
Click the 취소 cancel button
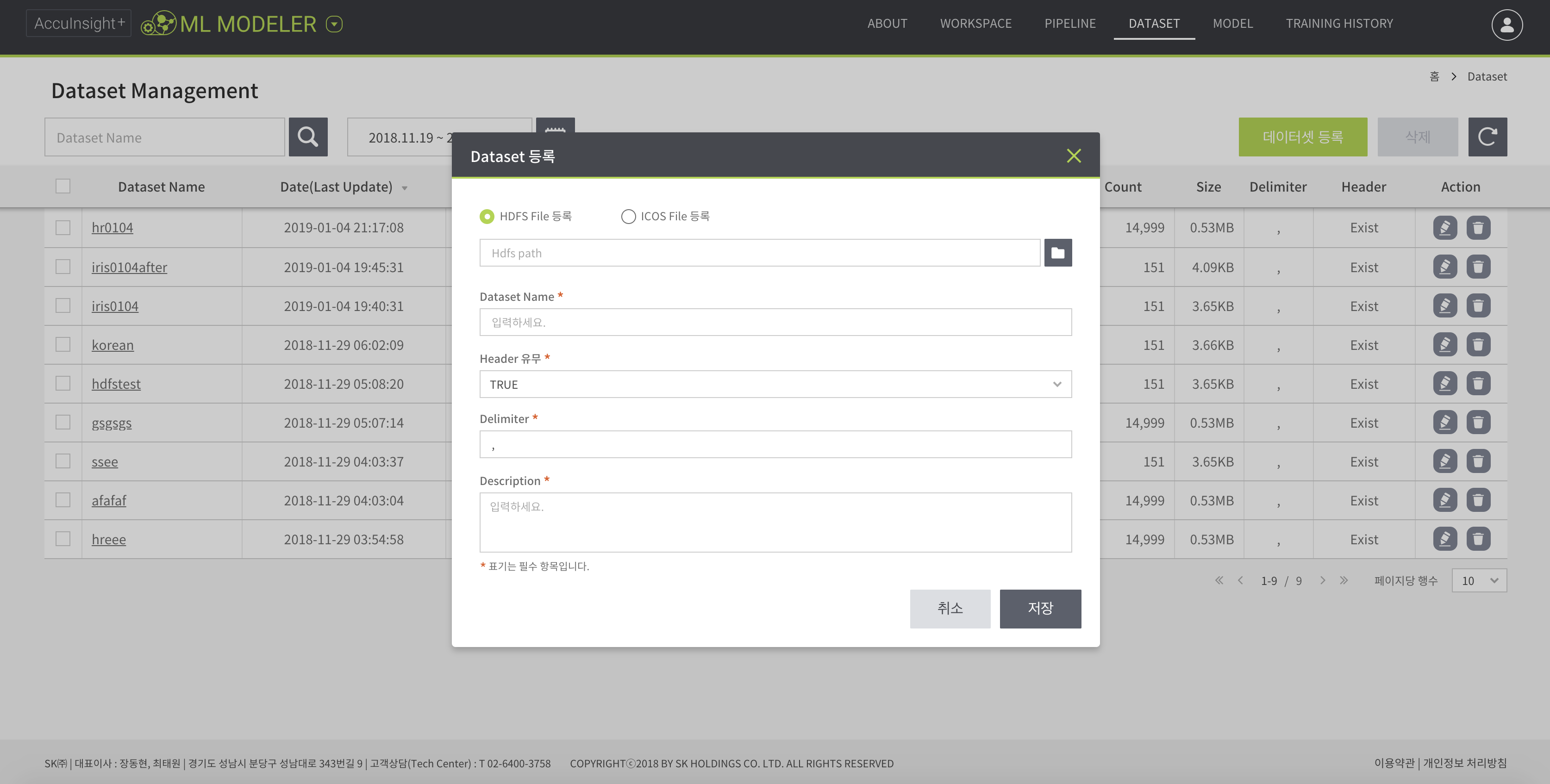950,608
